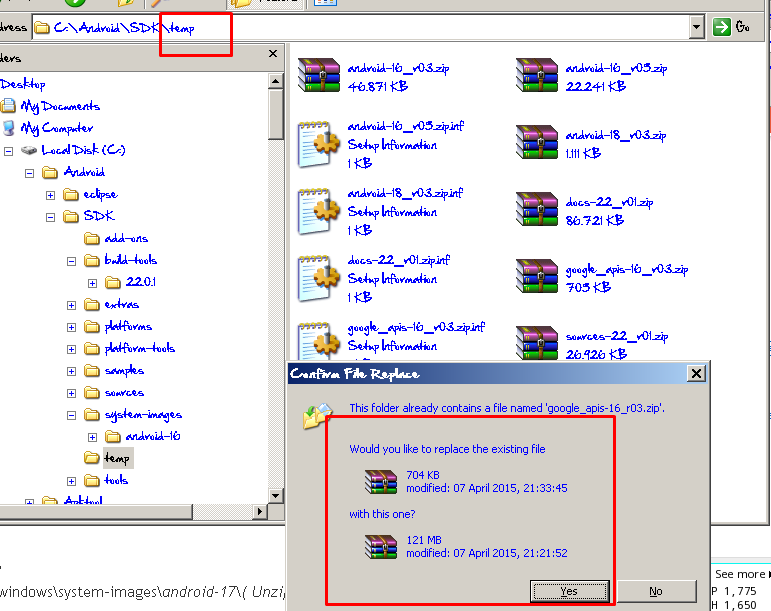Select the android-18_r03.zip archive icon

click(536, 142)
